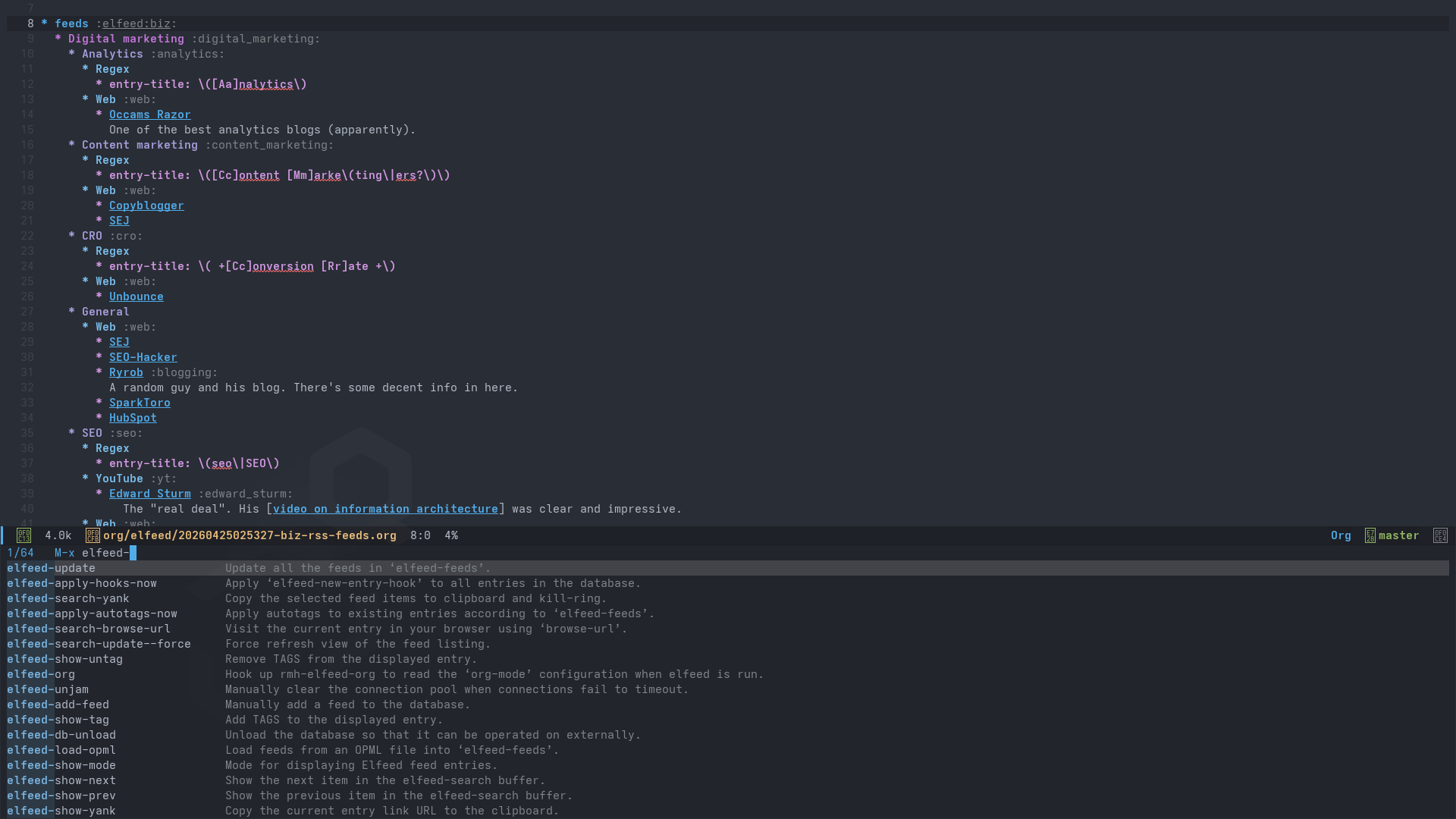
Task: Click the :elfeed:biz: tag on feeds line
Action: click(x=136, y=24)
